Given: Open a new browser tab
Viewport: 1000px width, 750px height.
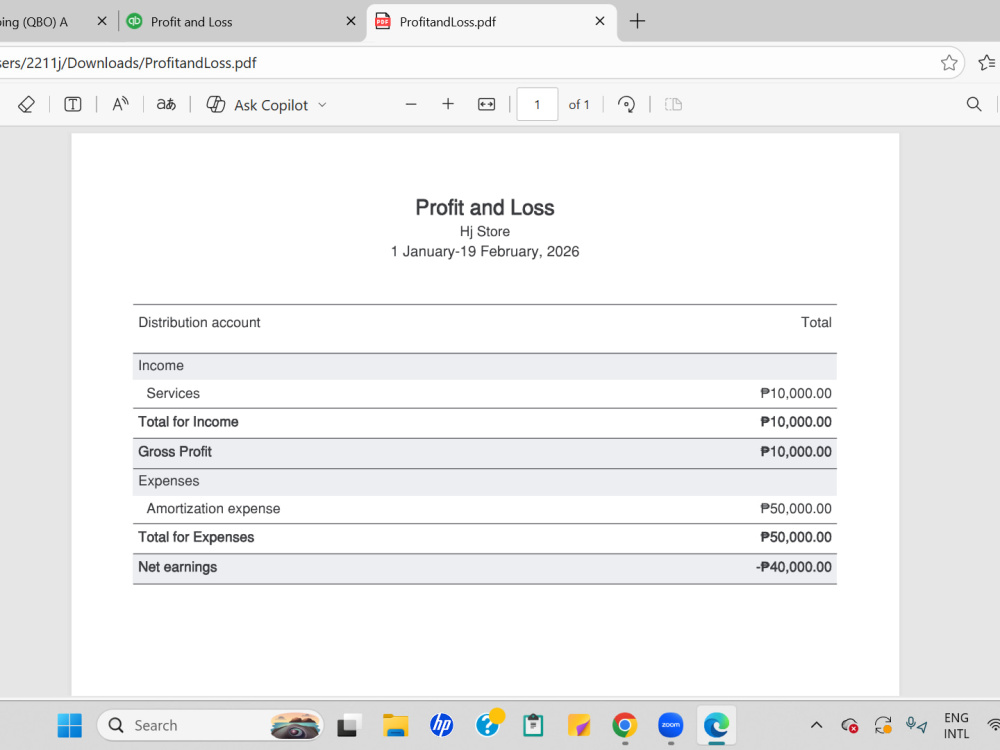Looking at the screenshot, I should pyautogui.click(x=637, y=21).
